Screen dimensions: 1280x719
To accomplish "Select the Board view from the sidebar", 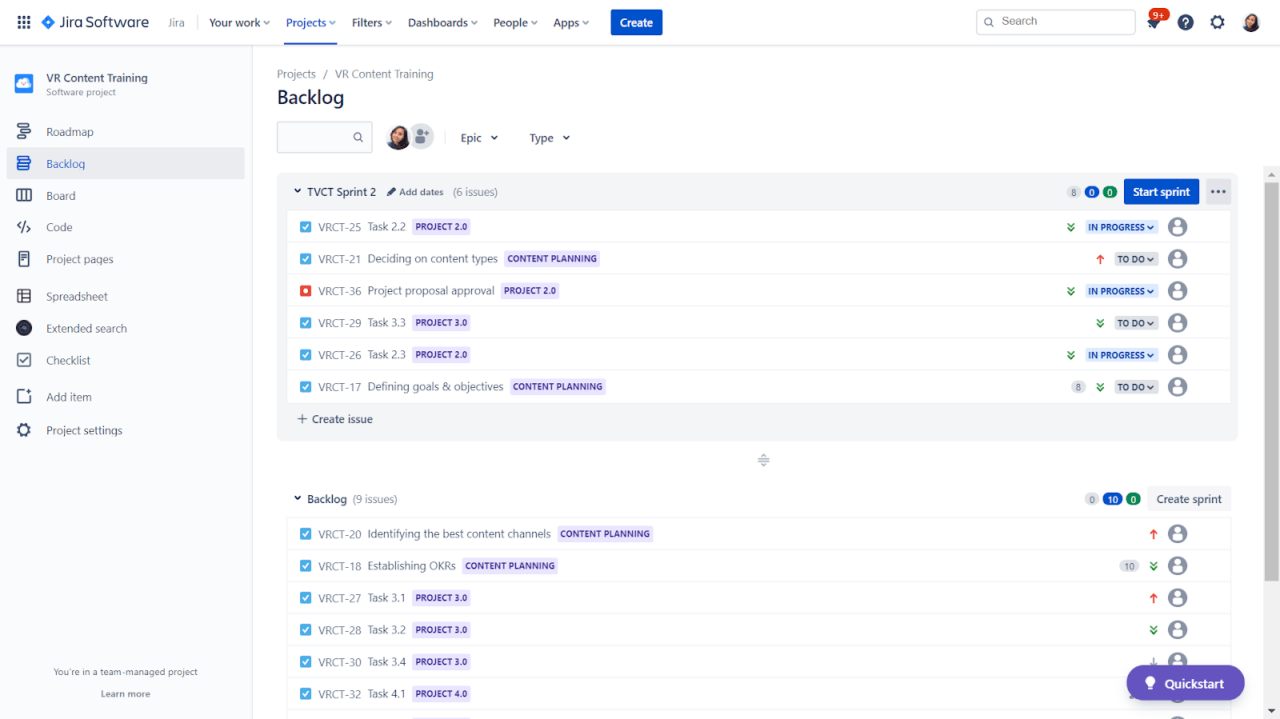I will [58, 195].
